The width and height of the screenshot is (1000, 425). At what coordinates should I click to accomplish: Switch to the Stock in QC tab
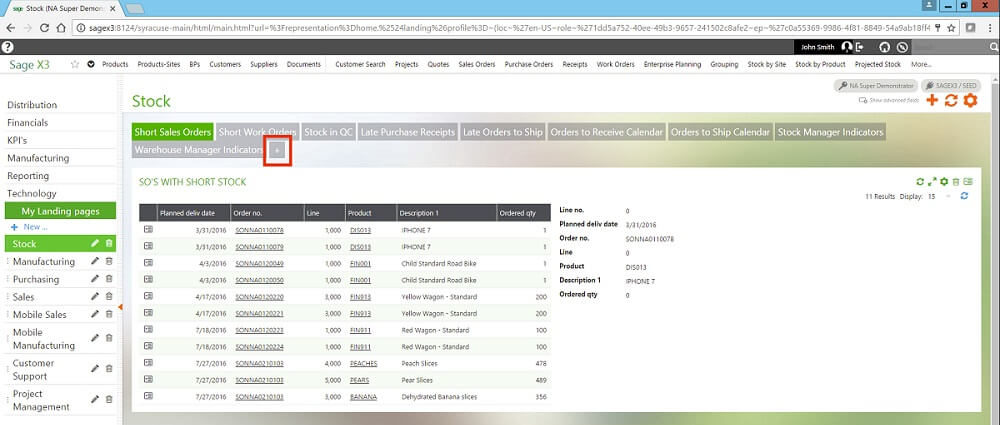point(328,132)
